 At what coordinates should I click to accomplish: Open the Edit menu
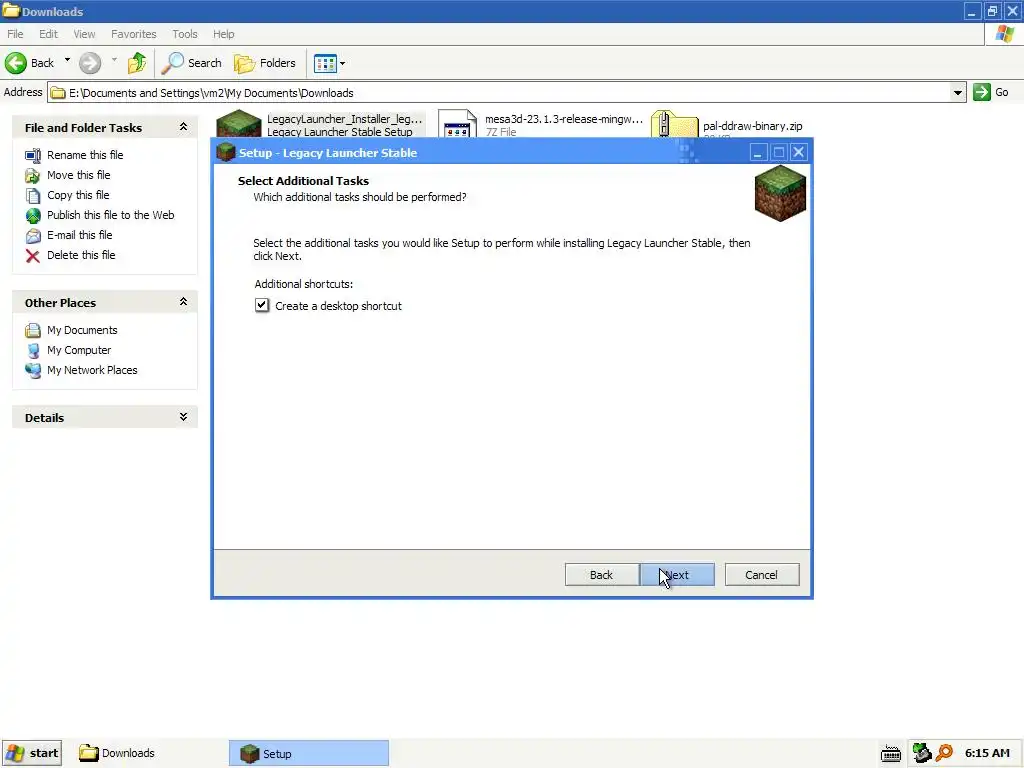48,34
